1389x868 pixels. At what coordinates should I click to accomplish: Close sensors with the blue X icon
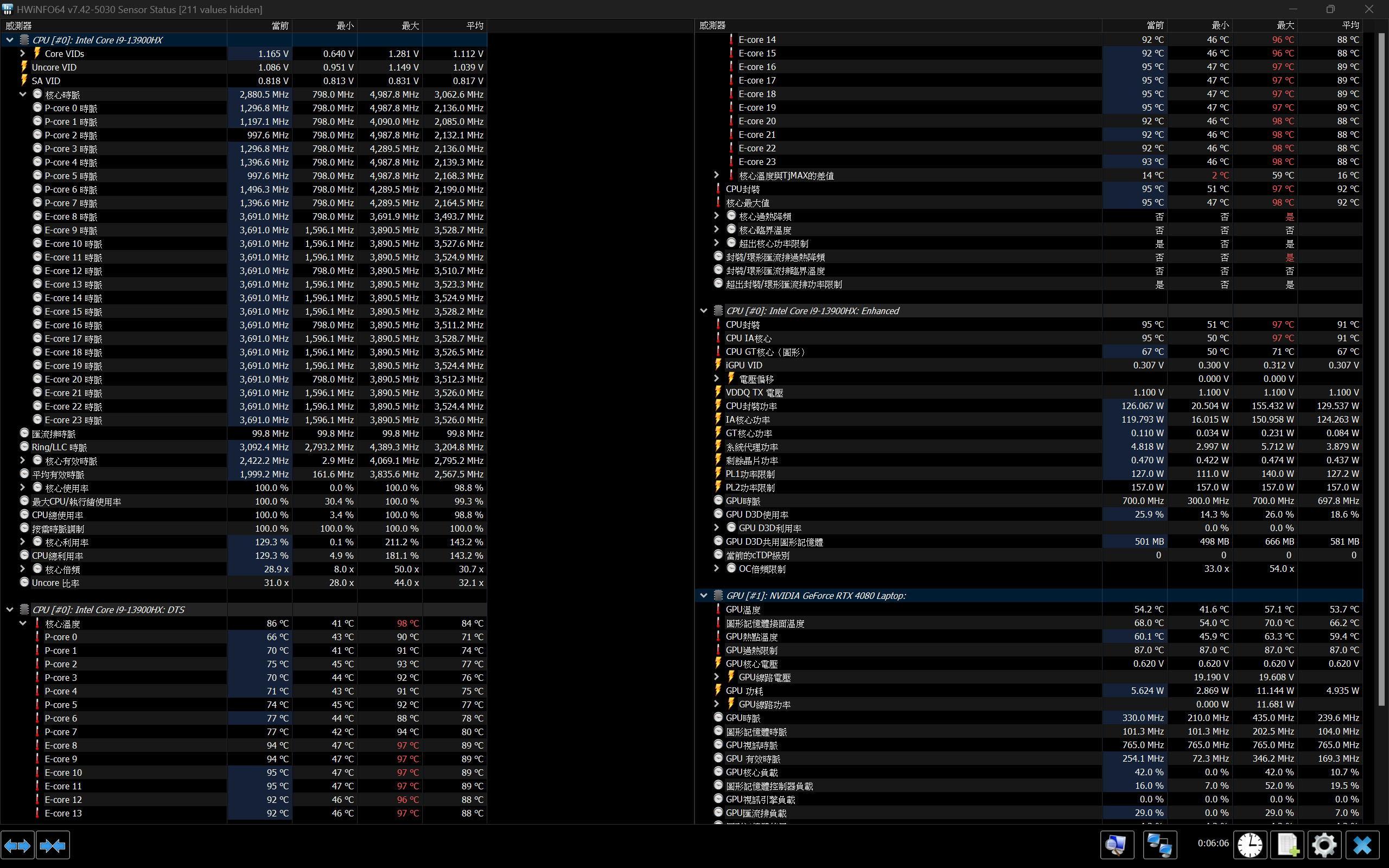(x=1362, y=845)
